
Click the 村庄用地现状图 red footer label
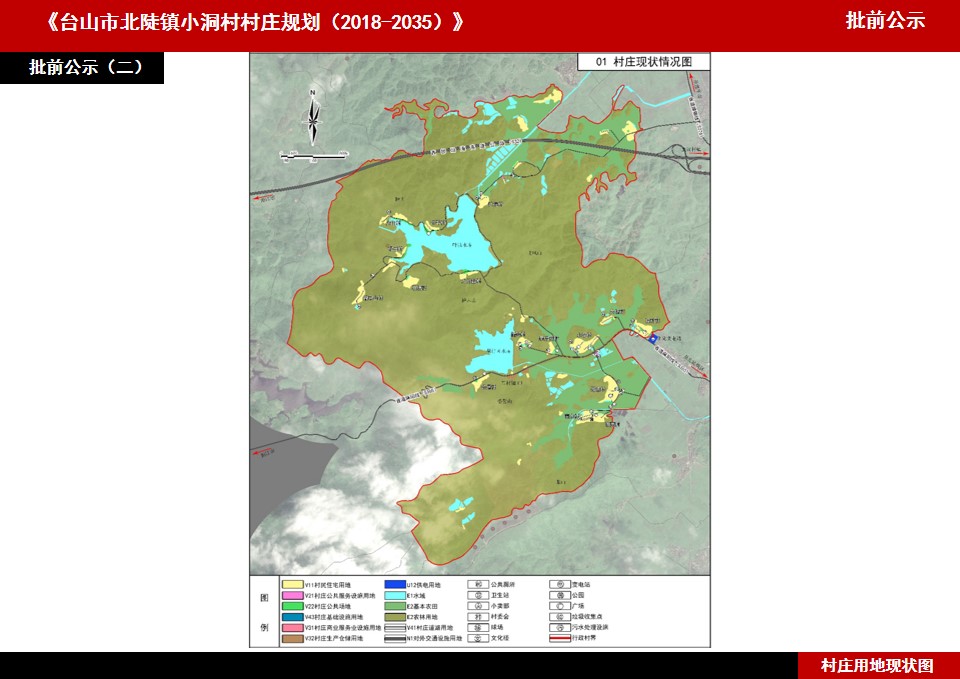878,666
